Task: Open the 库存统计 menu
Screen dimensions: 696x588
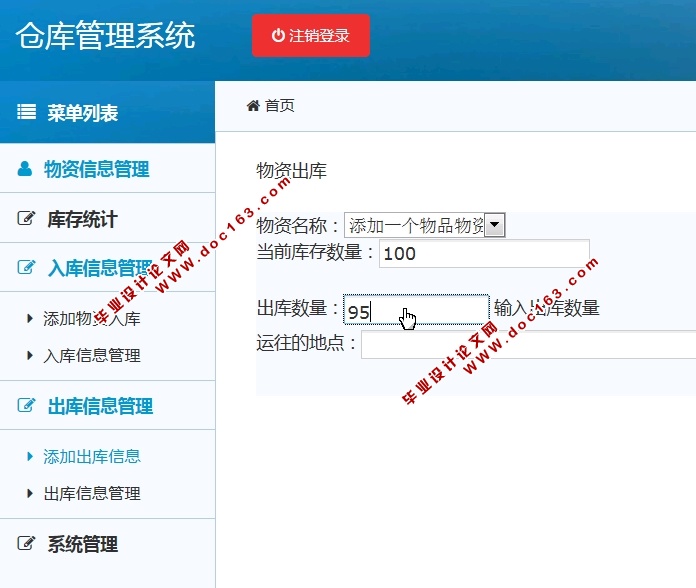Action: (x=82, y=219)
